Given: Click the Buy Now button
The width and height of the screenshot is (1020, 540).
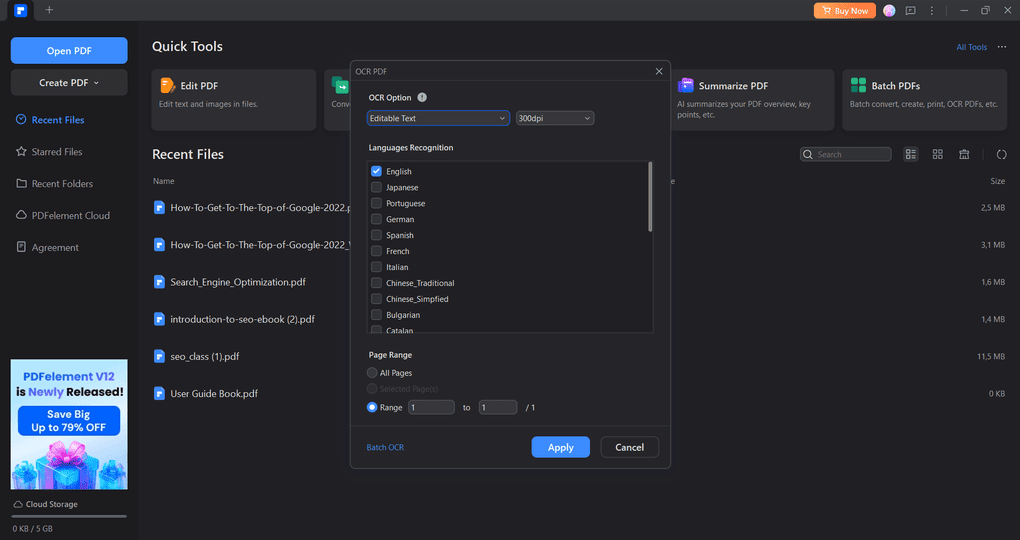Looking at the screenshot, I should [x=844, y=10].
